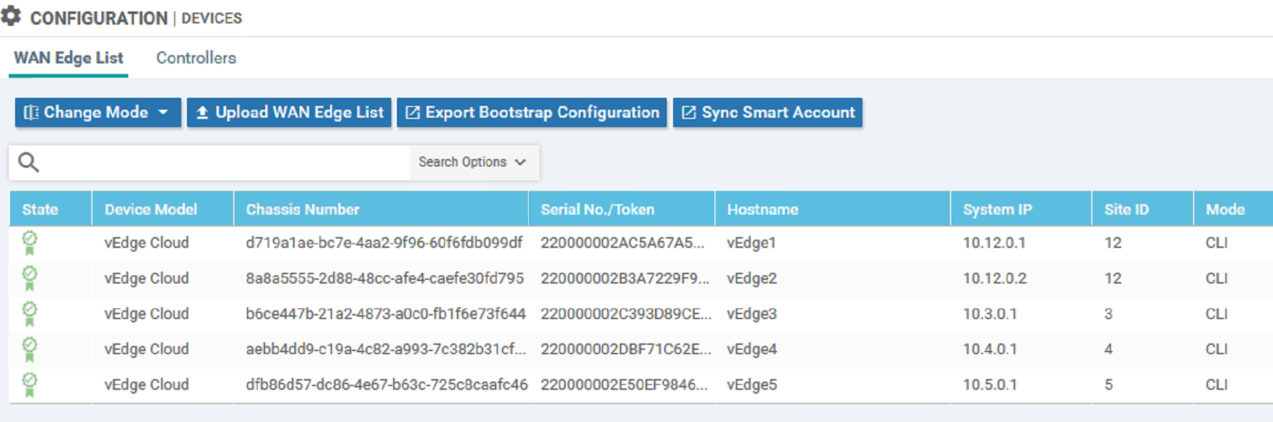The height and width of the screenshot is (422, 1273).
Task: Focus the device search input field
Action: click(x=225, y=162)
